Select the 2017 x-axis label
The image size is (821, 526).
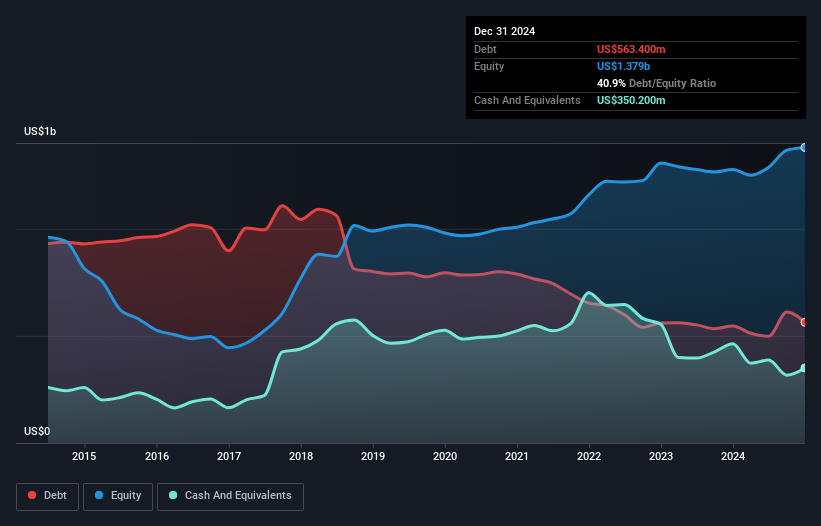point(229,456)
